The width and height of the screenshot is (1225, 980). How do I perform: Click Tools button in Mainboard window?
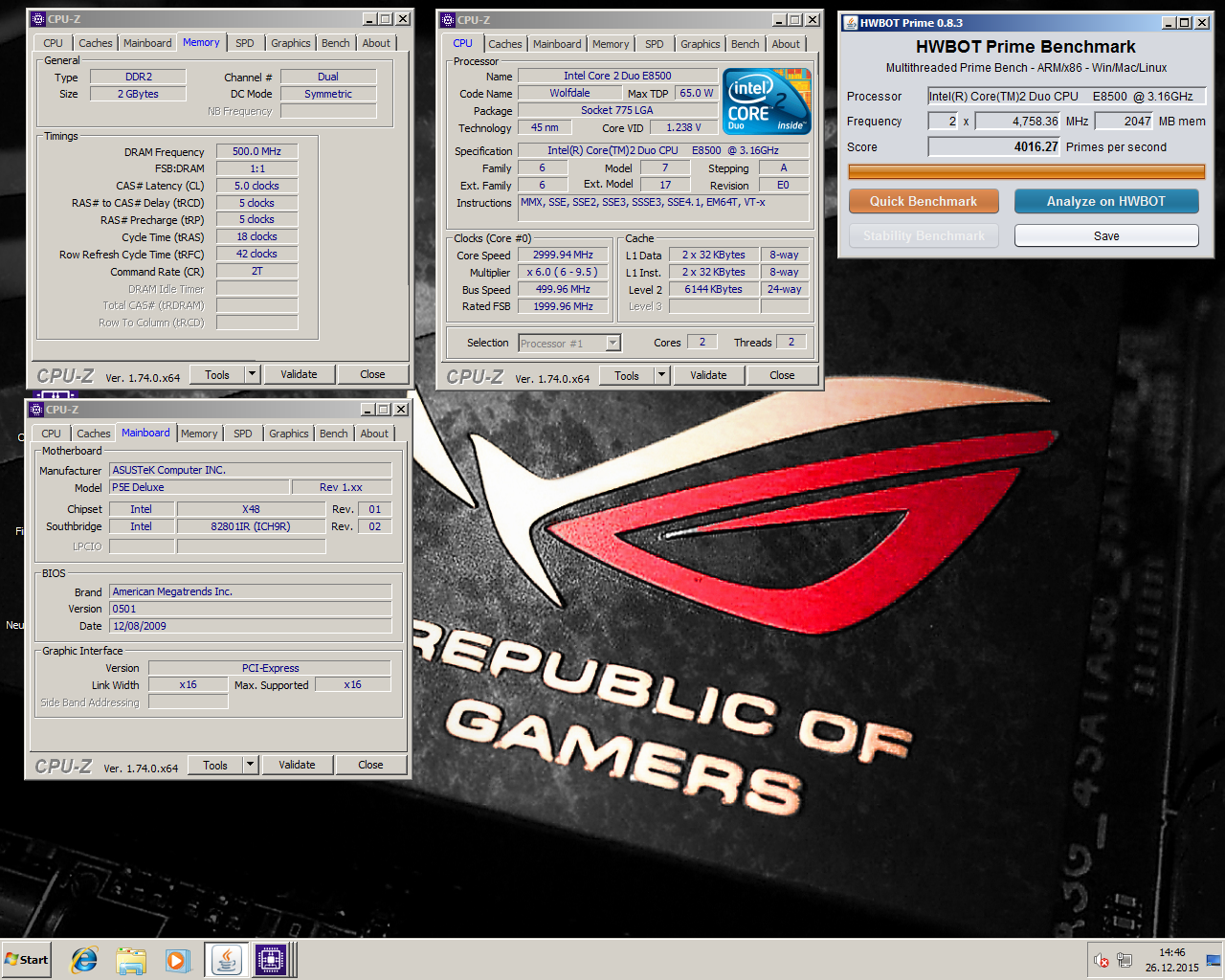[x=215, y=765]
